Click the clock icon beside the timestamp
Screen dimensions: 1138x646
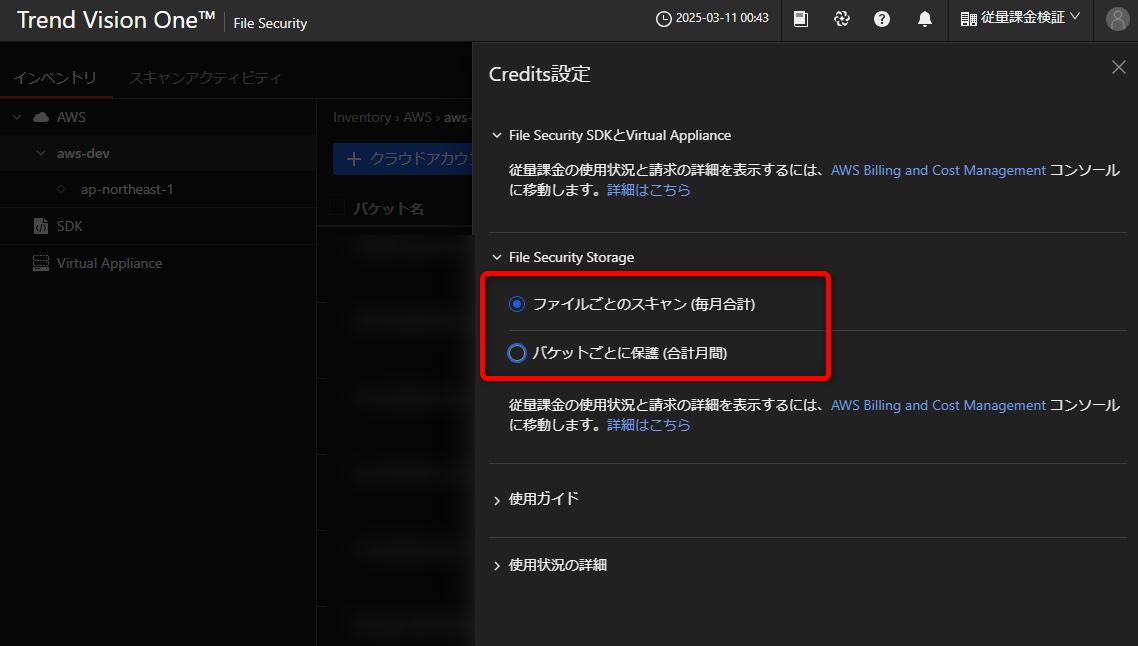663,19
